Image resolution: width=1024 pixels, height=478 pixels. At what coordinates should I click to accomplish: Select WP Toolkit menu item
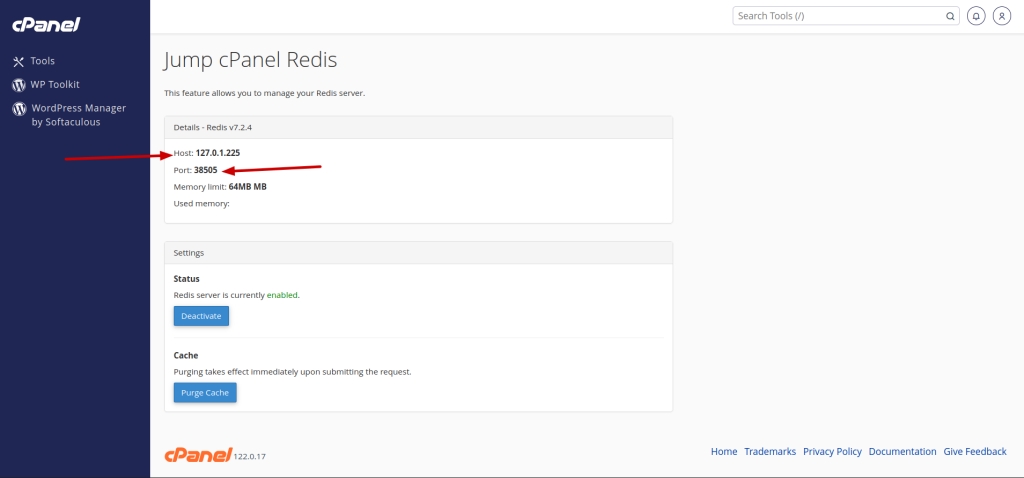tap(55, 84)
